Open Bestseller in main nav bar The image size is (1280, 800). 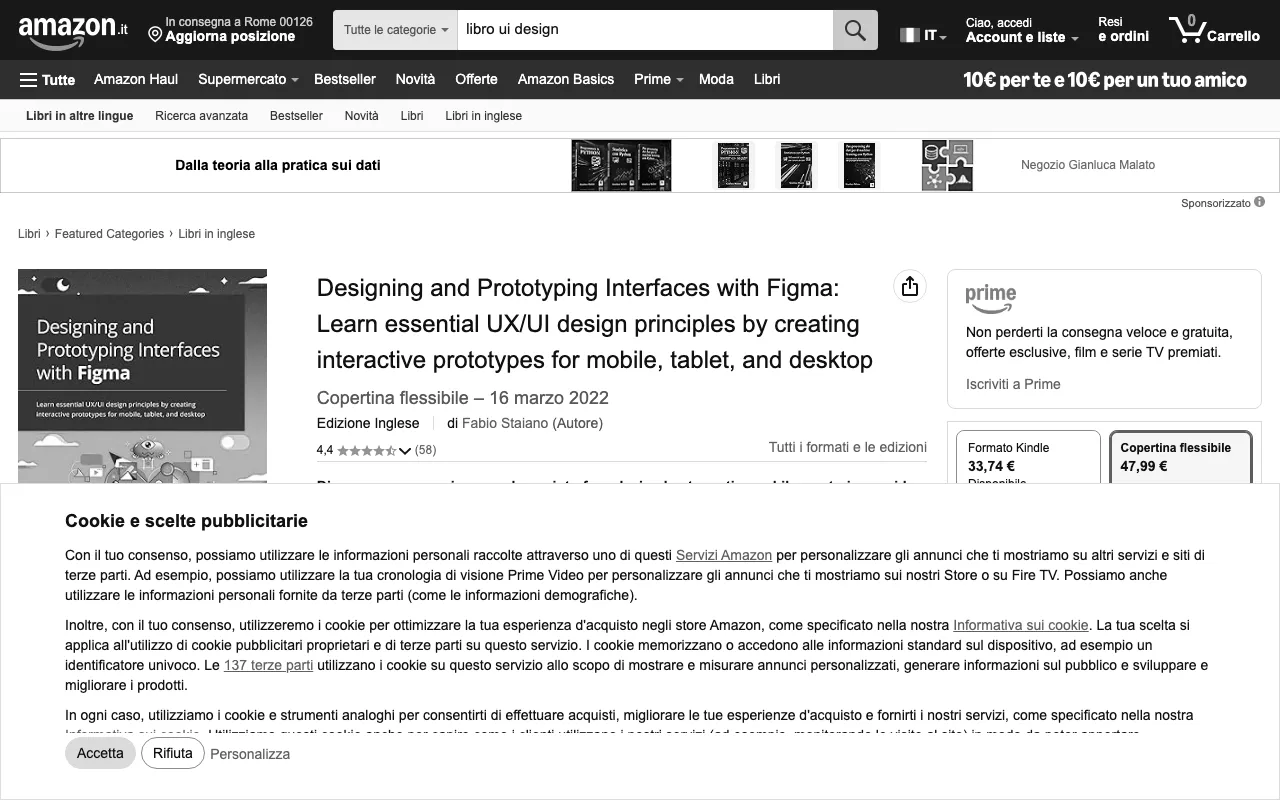pos(345,79)
